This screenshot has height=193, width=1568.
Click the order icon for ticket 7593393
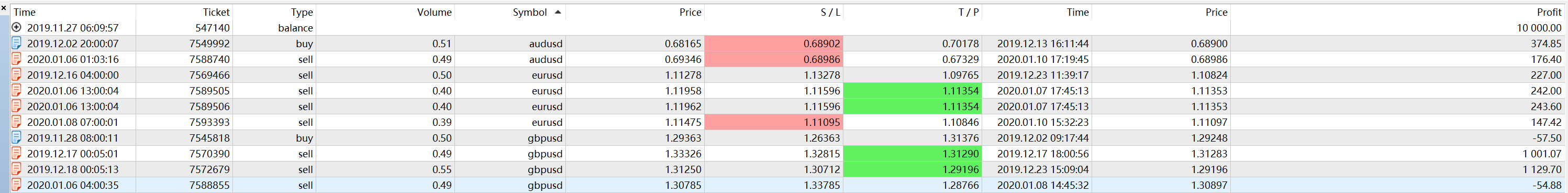click(17, 122)
